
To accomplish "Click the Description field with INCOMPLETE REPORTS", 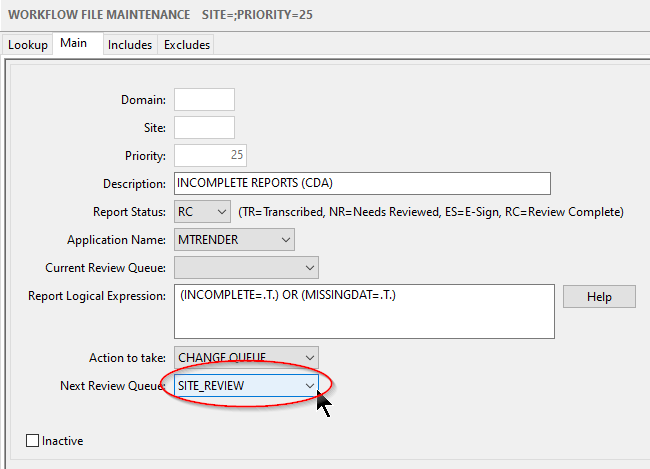I will [x=362, y=183].
